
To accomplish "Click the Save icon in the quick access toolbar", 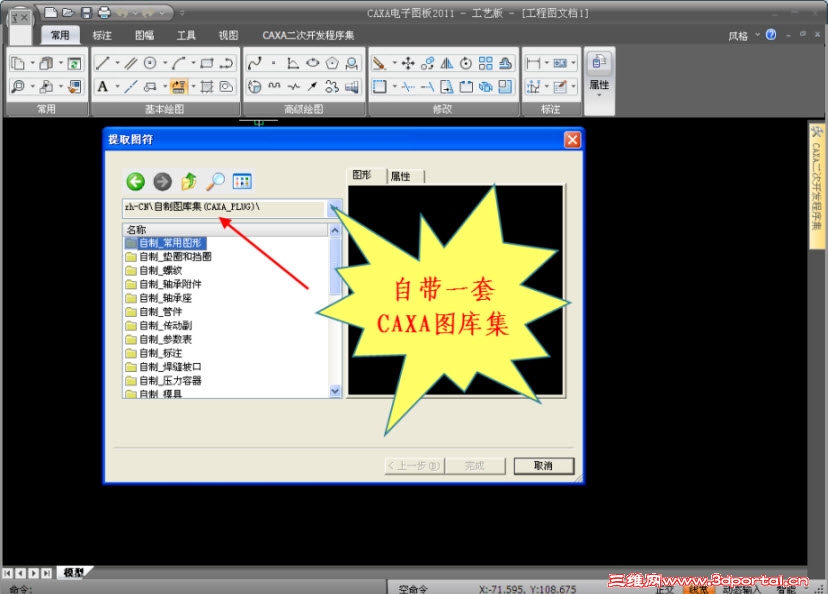I will (x=87, y=12).
